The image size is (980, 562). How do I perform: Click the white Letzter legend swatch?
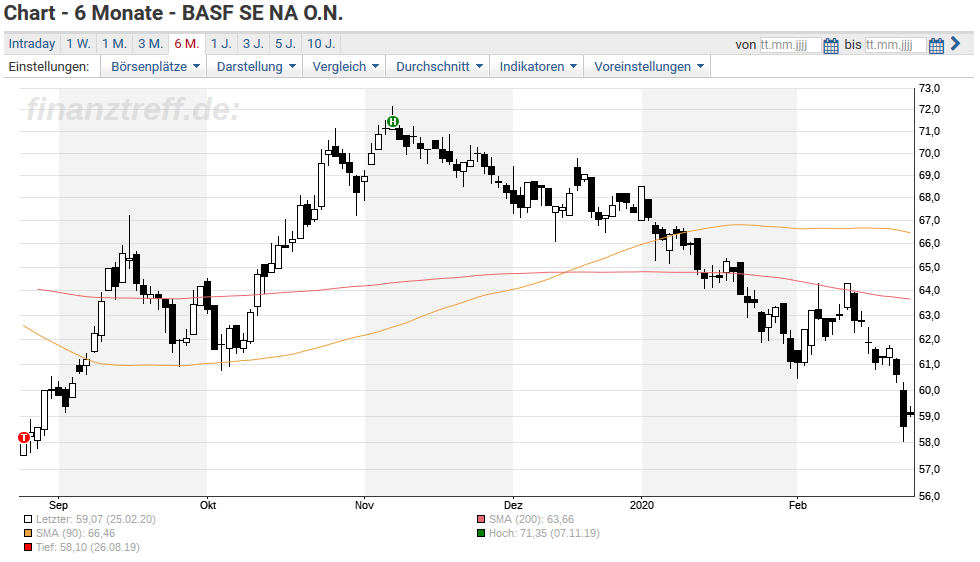click(x=28, y=519)
